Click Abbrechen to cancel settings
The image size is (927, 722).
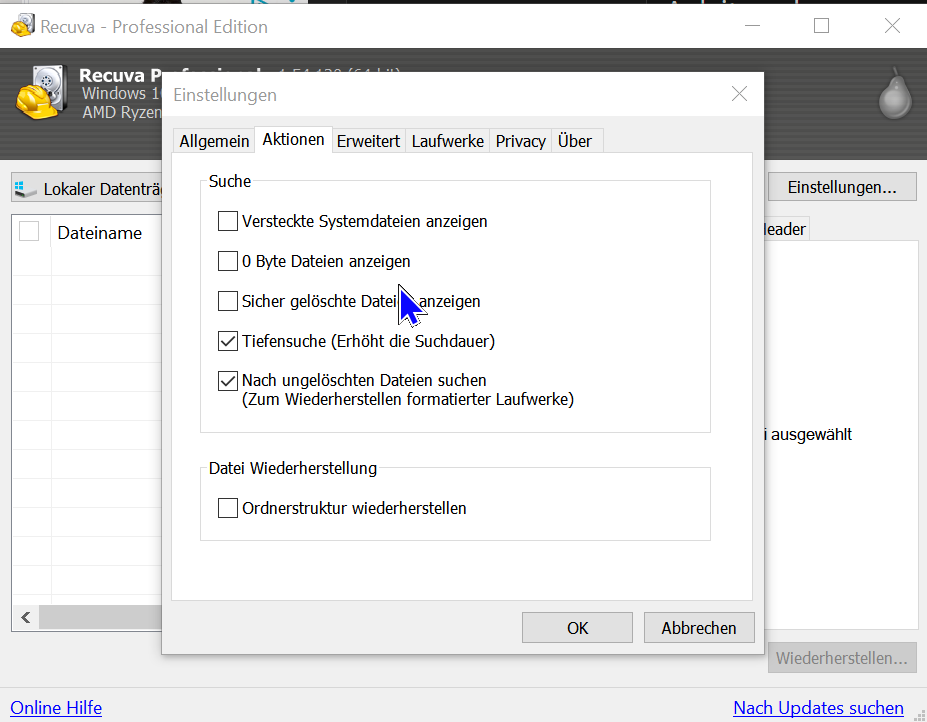(x=699, y=628)
